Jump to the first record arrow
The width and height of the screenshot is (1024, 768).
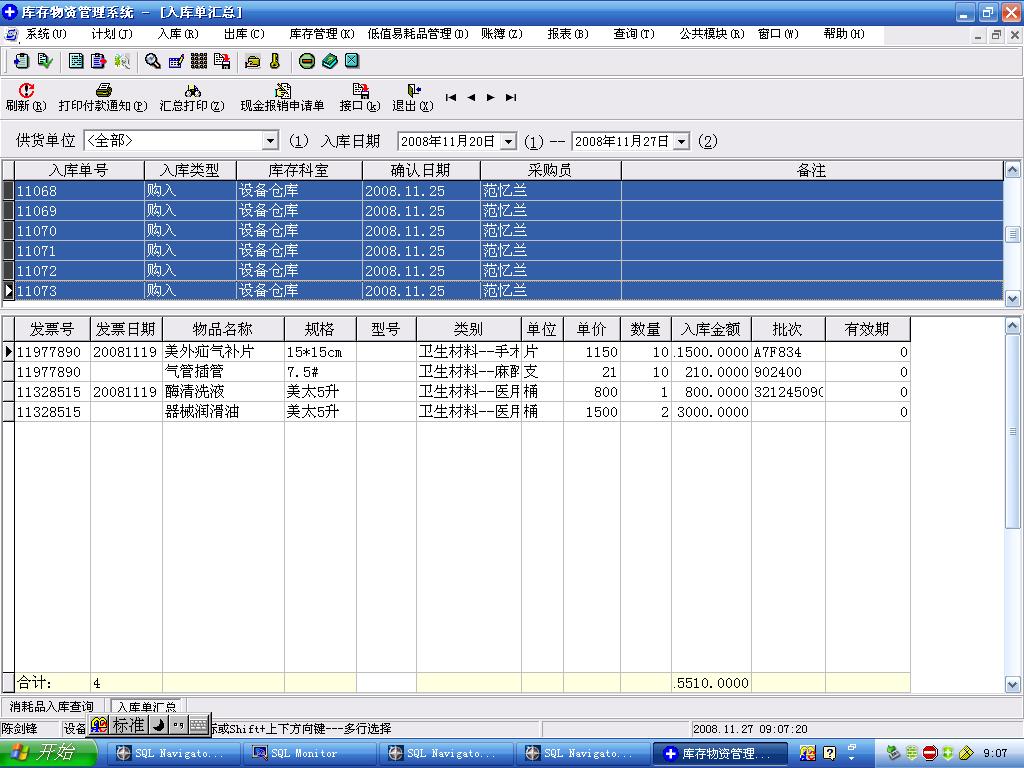(451, 97)
